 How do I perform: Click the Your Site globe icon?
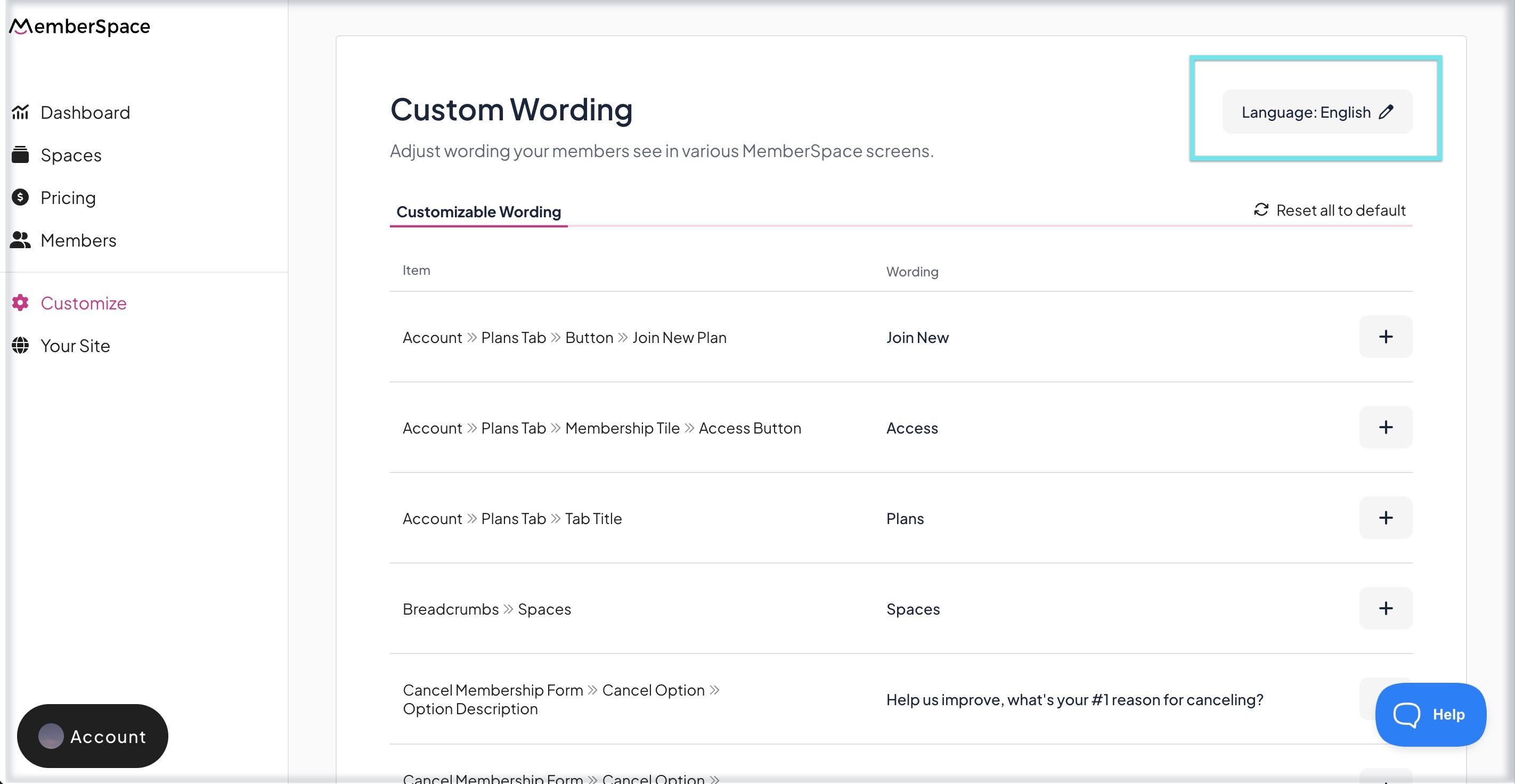click(x=20, y=345)
